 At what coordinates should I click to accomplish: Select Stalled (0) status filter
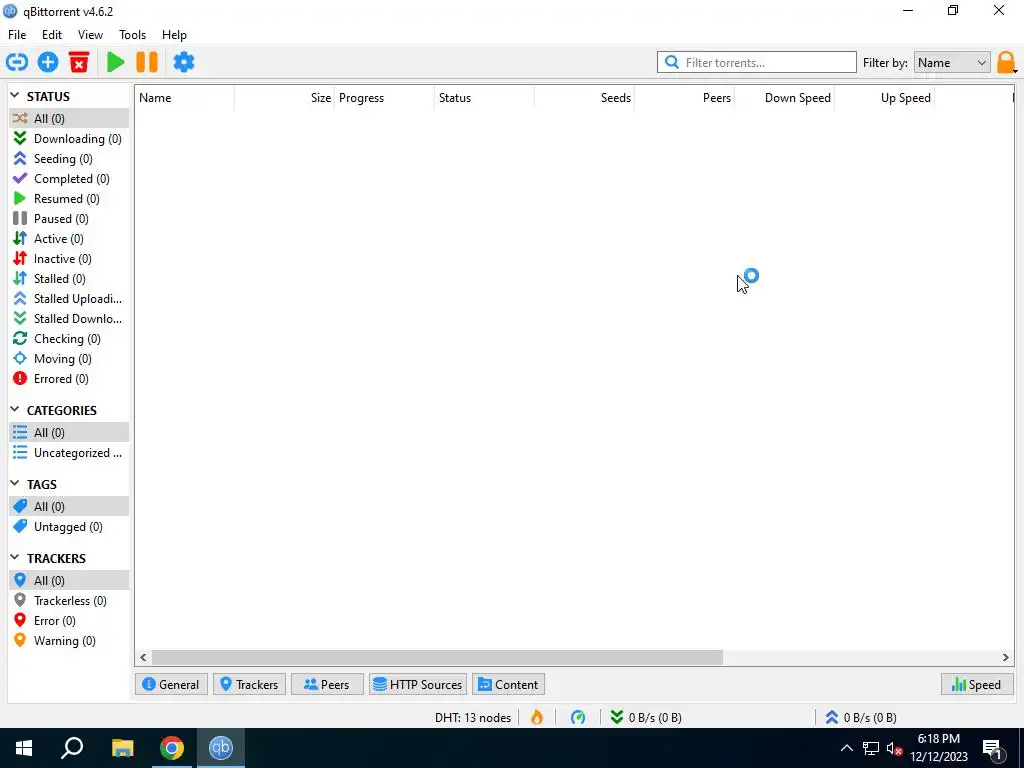point(69,279)
